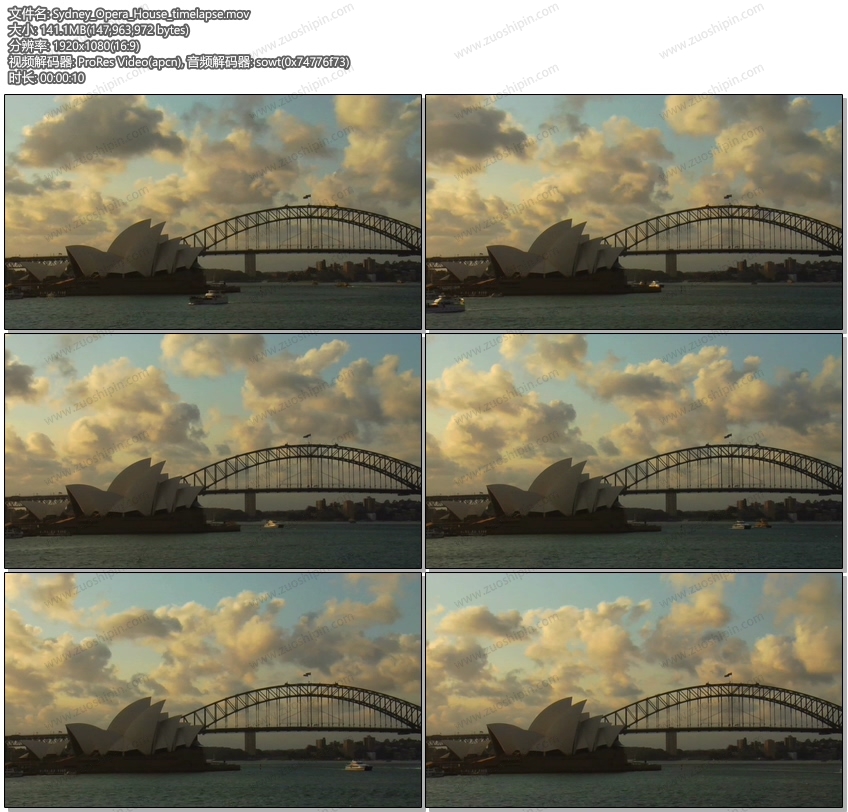Open the bottom-left frame thumbnail

(213, 690)
